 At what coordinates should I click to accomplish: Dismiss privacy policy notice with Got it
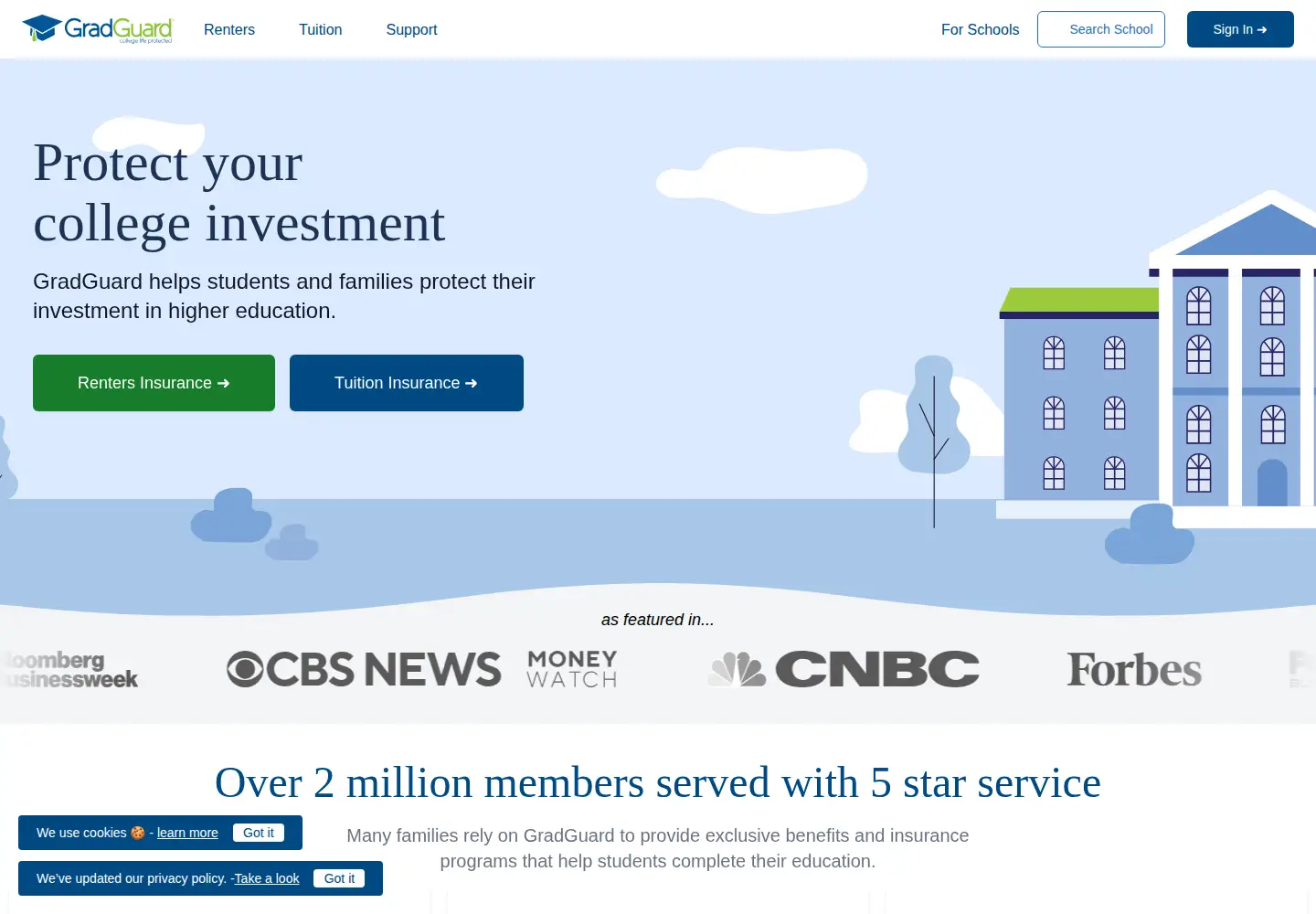(339, 878)
